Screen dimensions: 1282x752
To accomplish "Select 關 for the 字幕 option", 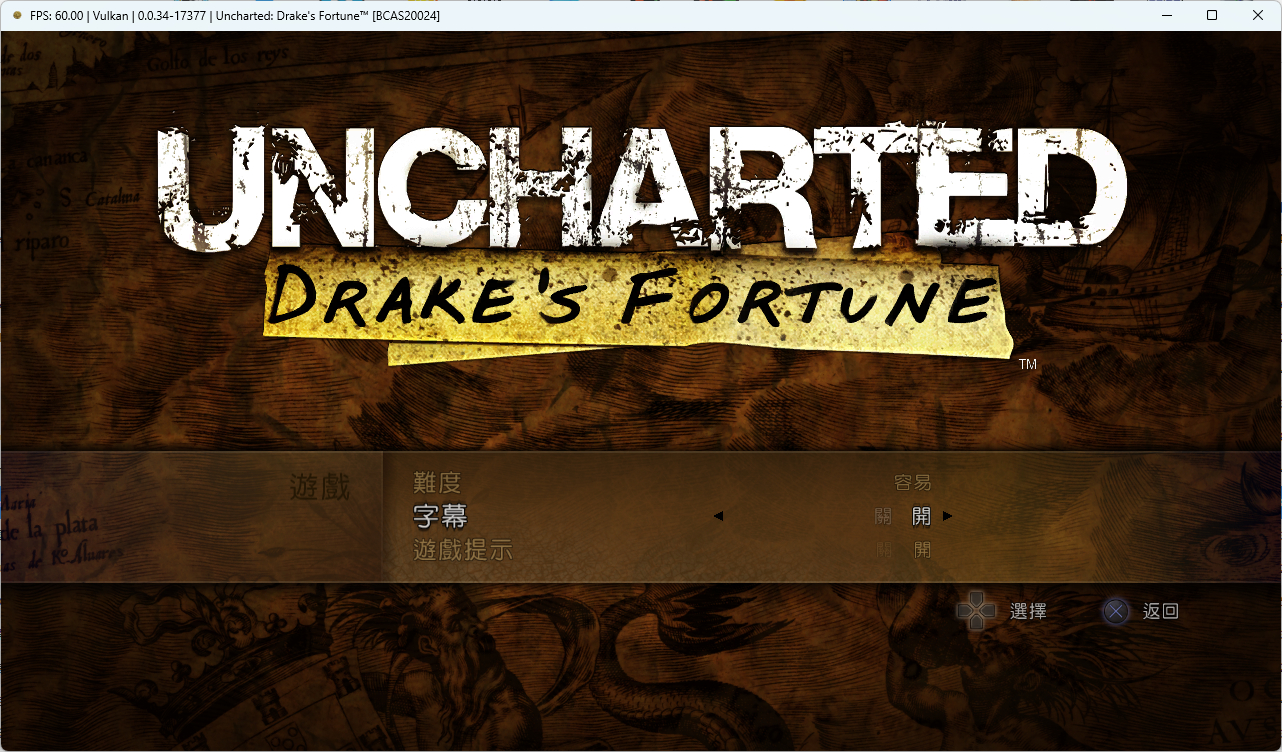I will point(883,516).
